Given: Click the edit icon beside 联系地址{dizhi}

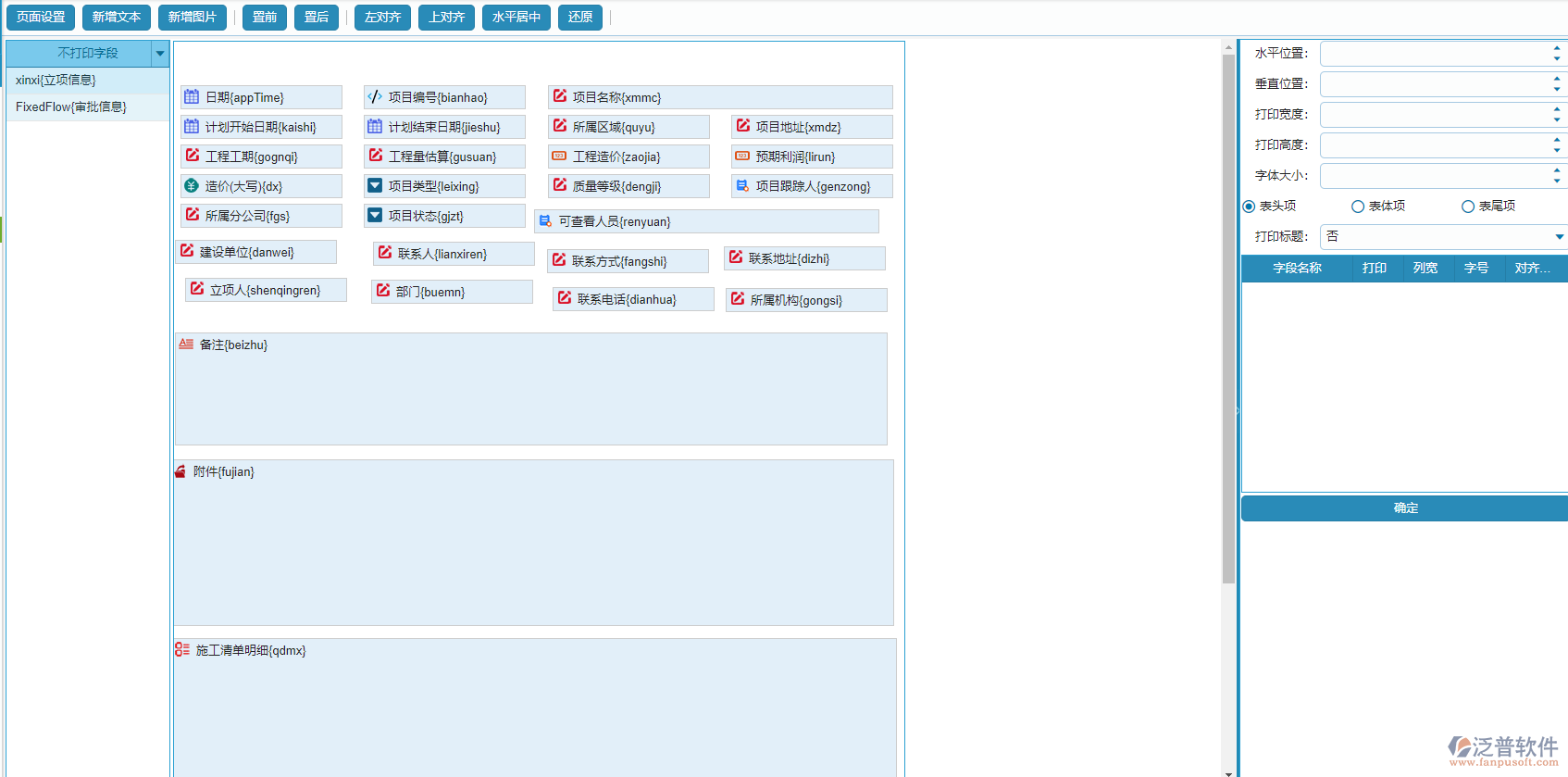Looking at the screenshot, I should click(x=736, y=257).
